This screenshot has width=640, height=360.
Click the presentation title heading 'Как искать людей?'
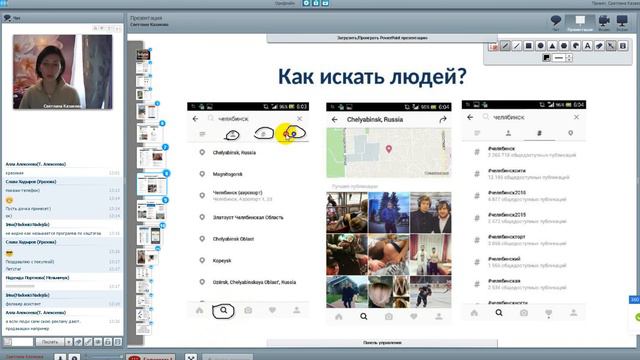[372, 77]
